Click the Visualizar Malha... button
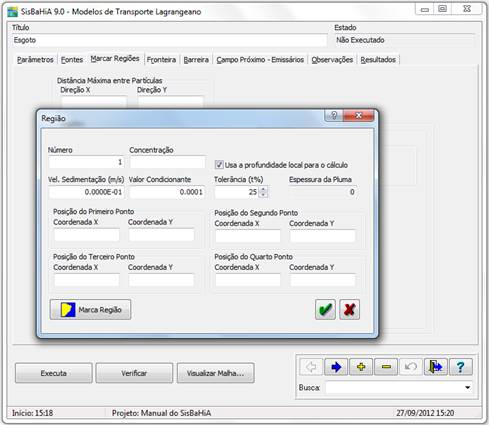This screenshot has width=489, height=425. [215, 373]
